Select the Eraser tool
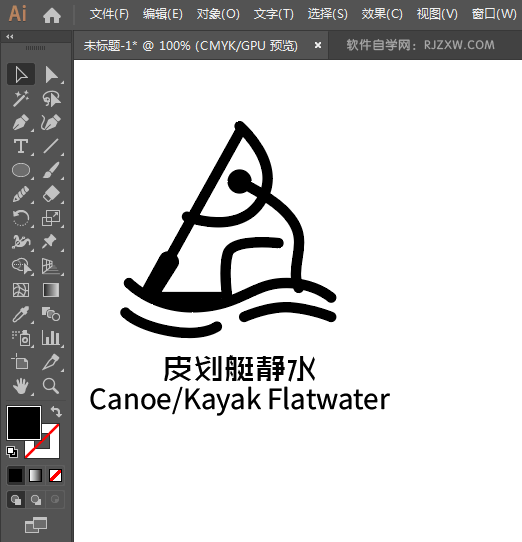 pyautogui.click(x=51, y=194)
